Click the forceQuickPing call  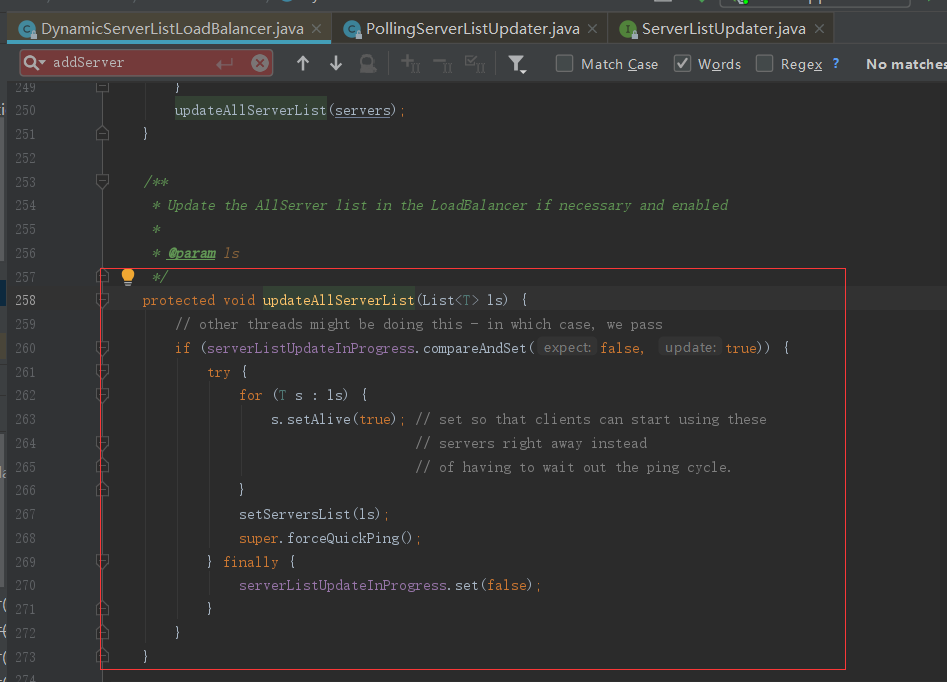point(343,538)
